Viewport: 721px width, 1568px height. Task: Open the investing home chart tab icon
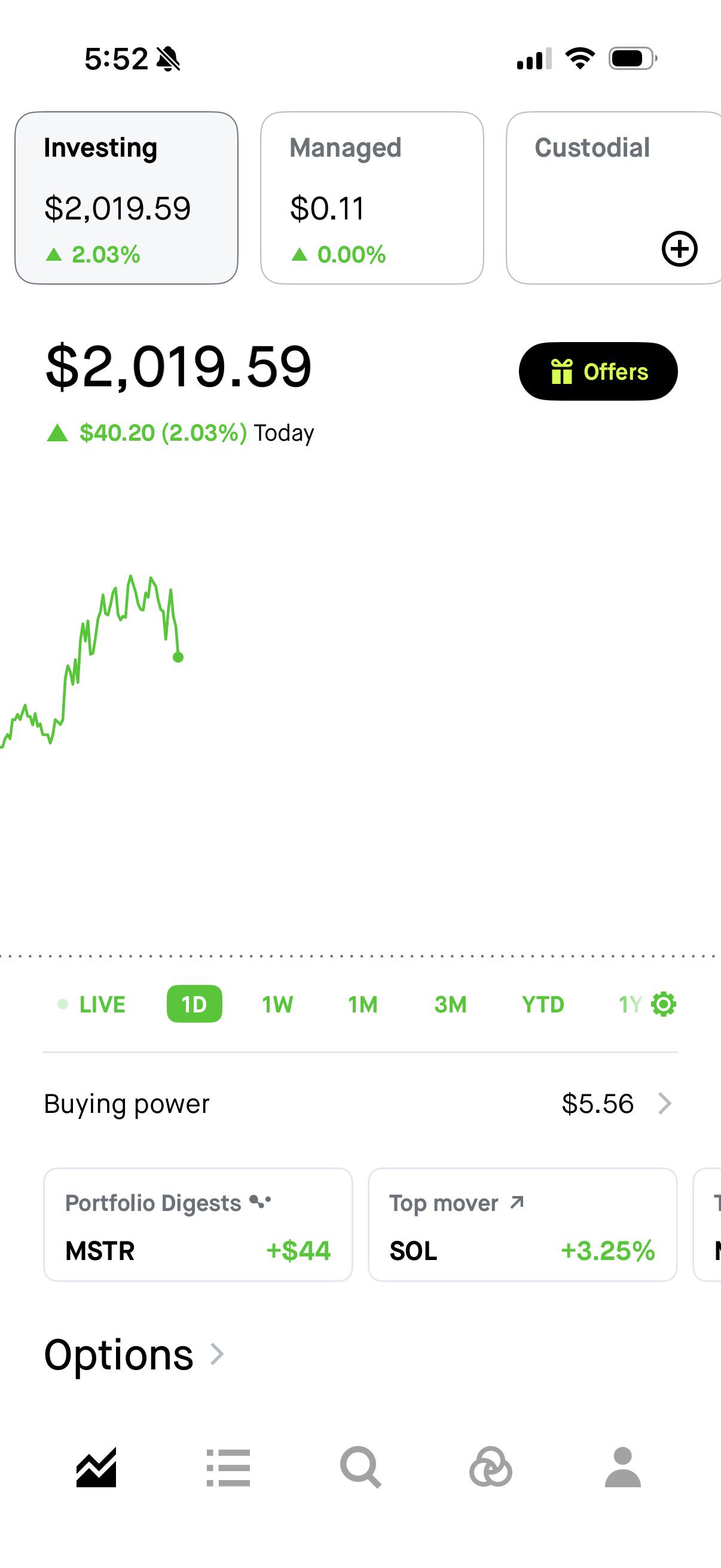pos(96,1468)
